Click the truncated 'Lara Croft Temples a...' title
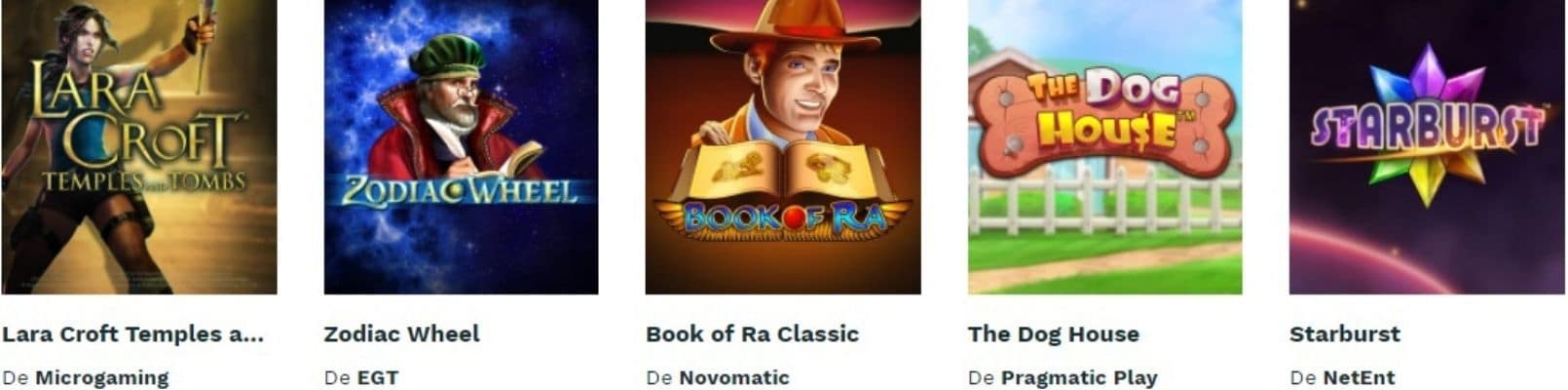The height and width of the screenshot is (390, 1568). [133, 334]
